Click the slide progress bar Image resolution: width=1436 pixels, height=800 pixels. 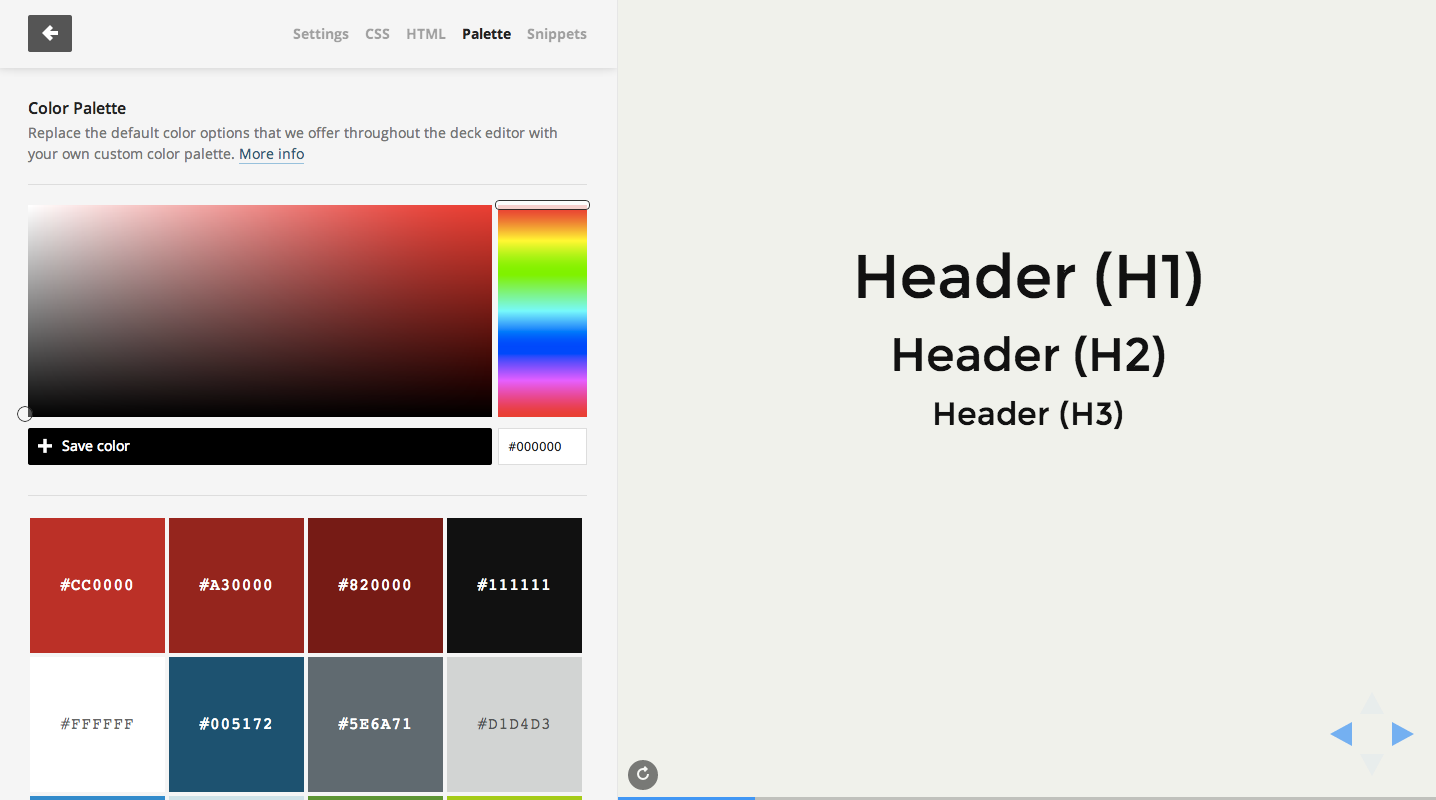coord(1027,798)
